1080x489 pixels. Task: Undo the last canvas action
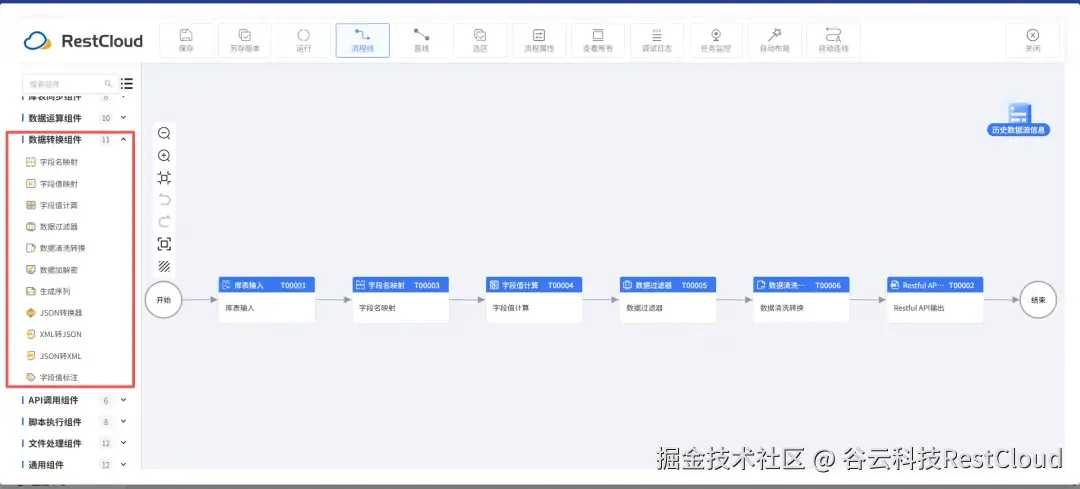pyautogui.click(x=164, y=200)
